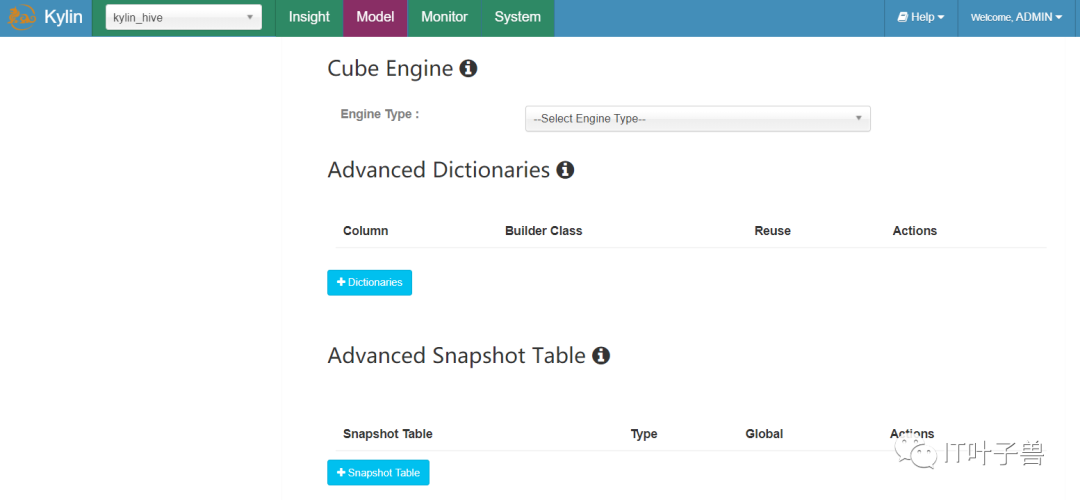Image resolution: width=1080 pixels, height=500 pixels.
Task: Click plus icon on Dictionaries button
Action: pyautogui.click(x=341, y=282)
